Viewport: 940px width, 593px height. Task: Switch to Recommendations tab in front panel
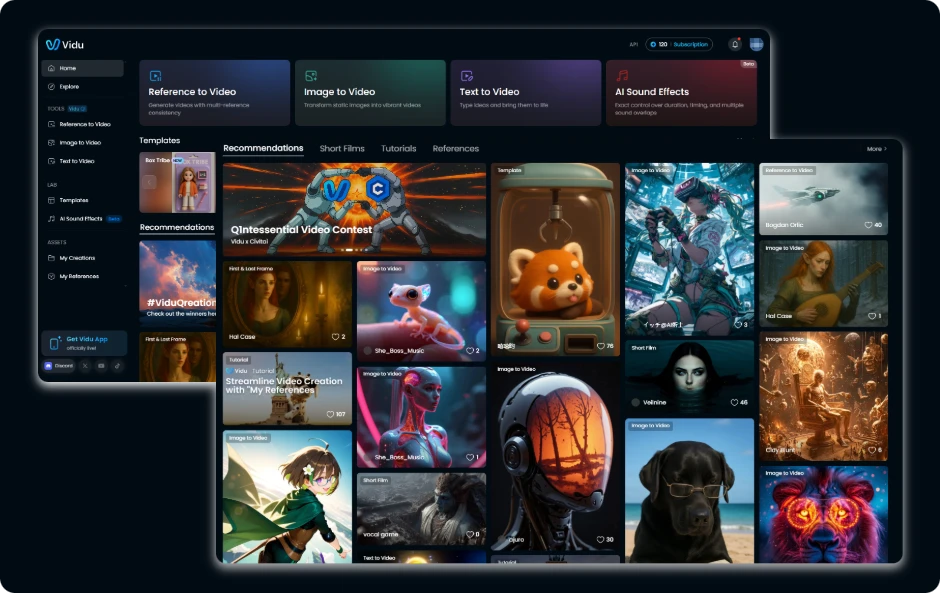263,148
